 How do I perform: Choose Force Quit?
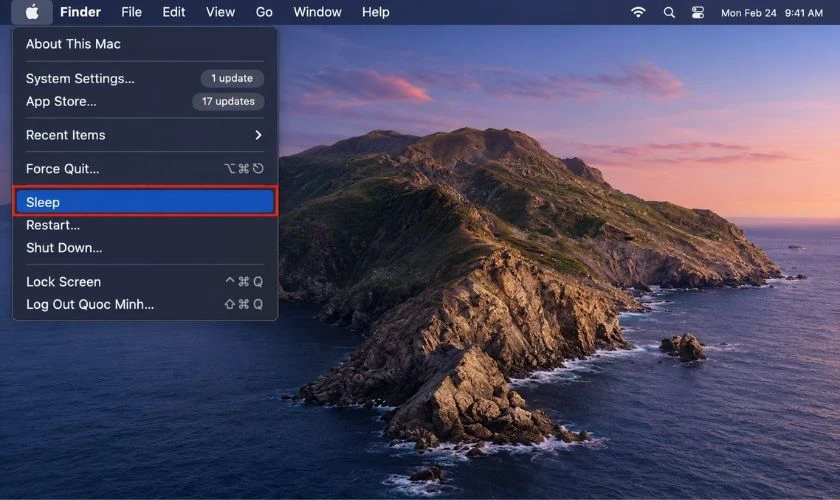(x=145, y=169)
